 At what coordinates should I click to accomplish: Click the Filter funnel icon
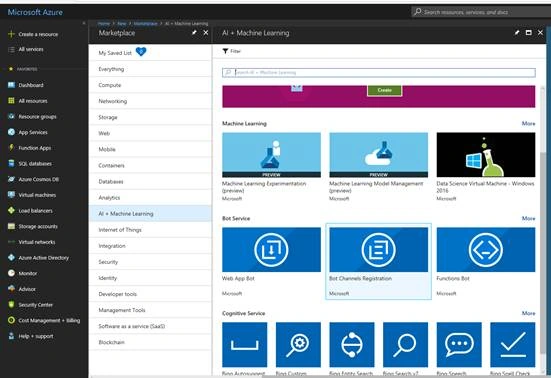[x=225, y=51]
